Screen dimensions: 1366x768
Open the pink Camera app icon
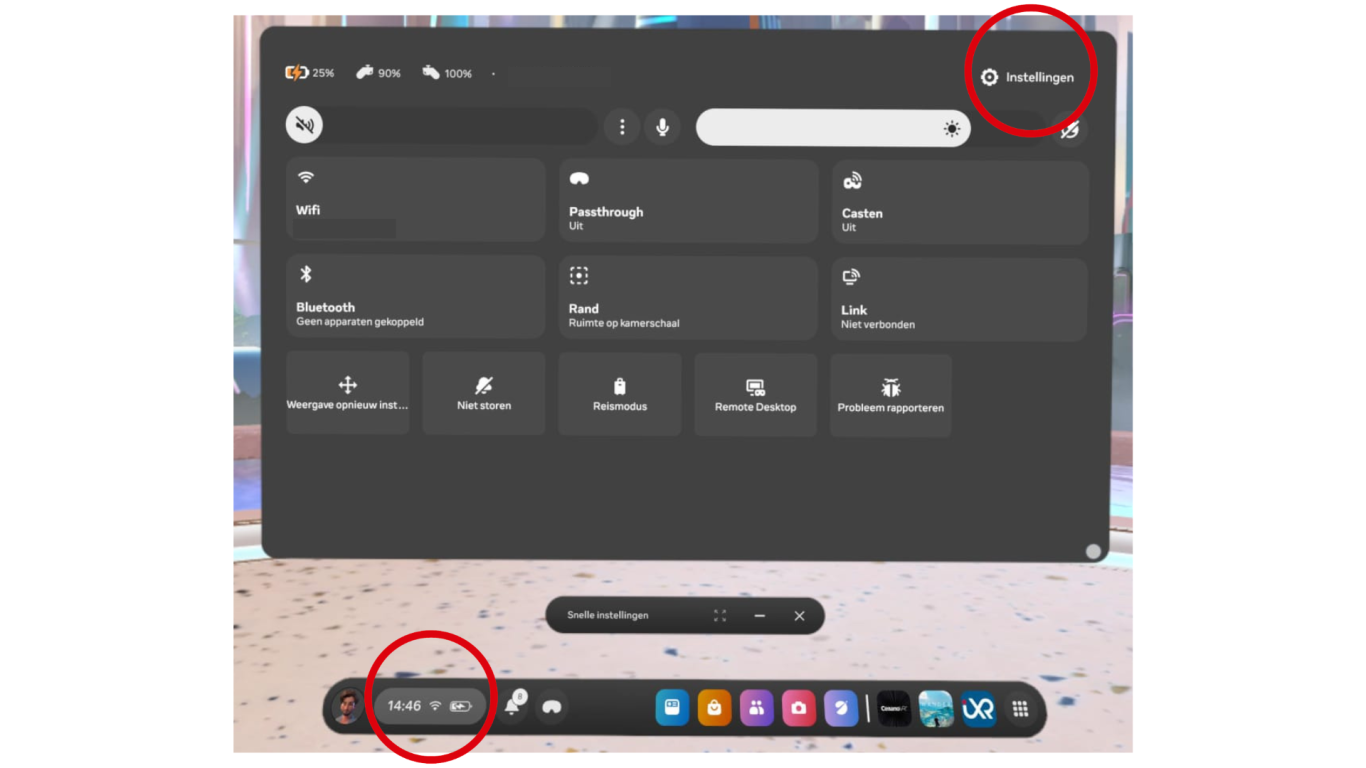click(x=799, y=708)
